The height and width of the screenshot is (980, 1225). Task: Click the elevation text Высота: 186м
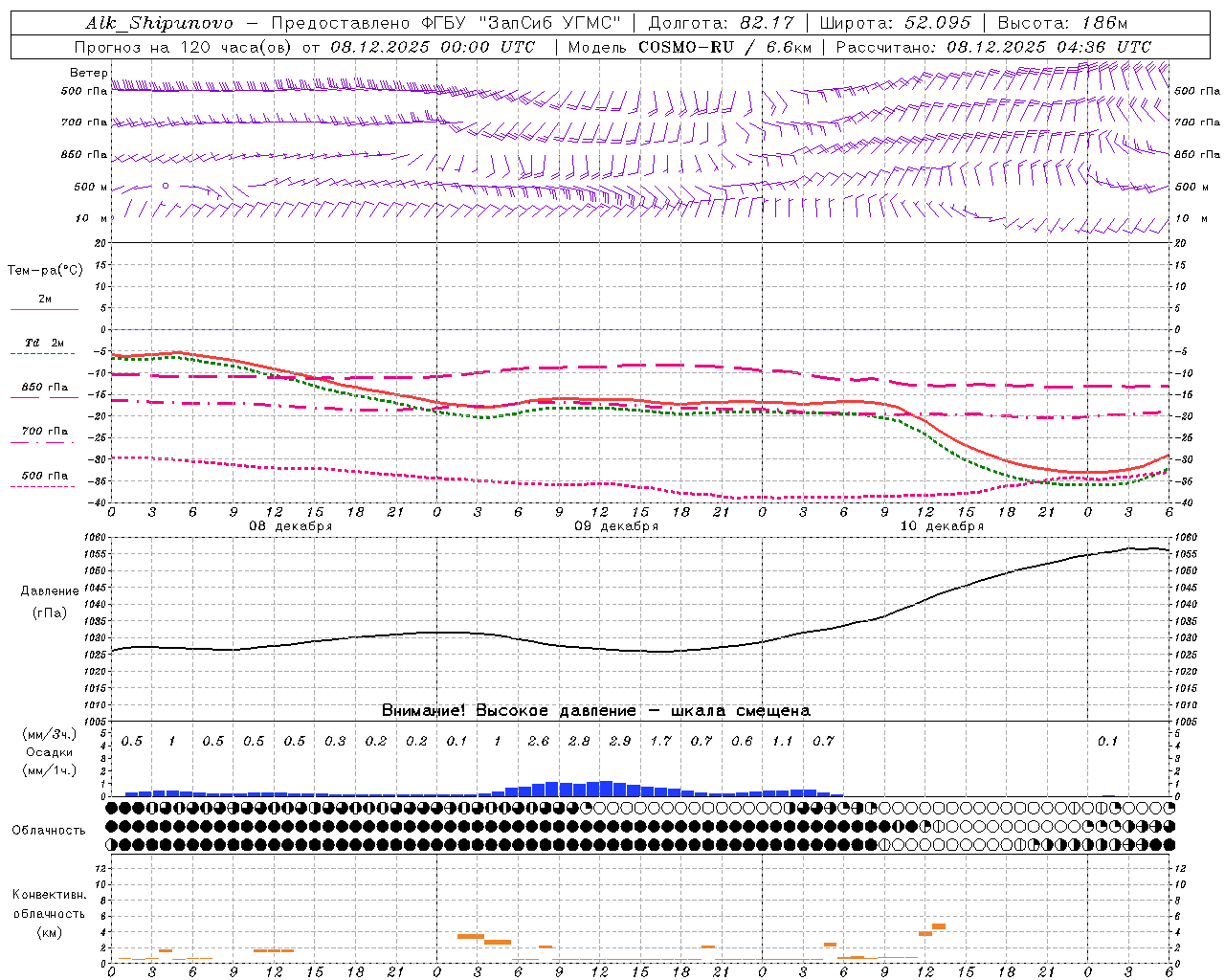pos(1062,23)
